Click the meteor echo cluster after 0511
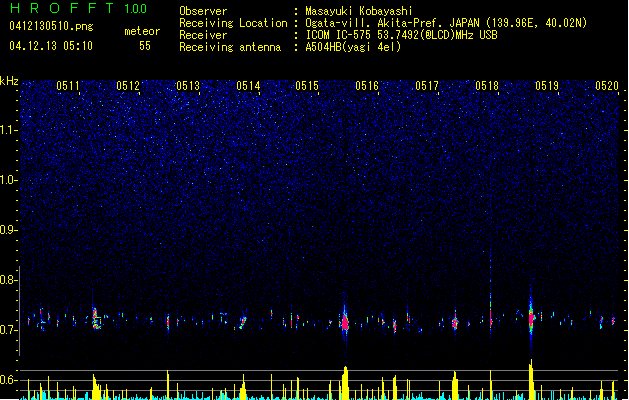Screen dimensions: 629x400 tap(95, 319)
